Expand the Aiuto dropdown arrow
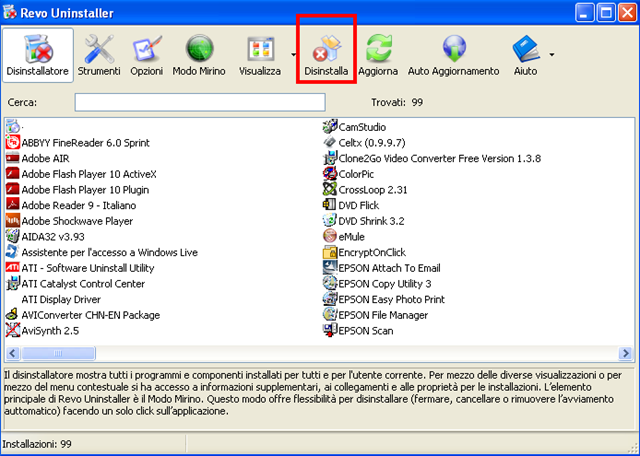 pyautogui.click(x=552, y=55)
